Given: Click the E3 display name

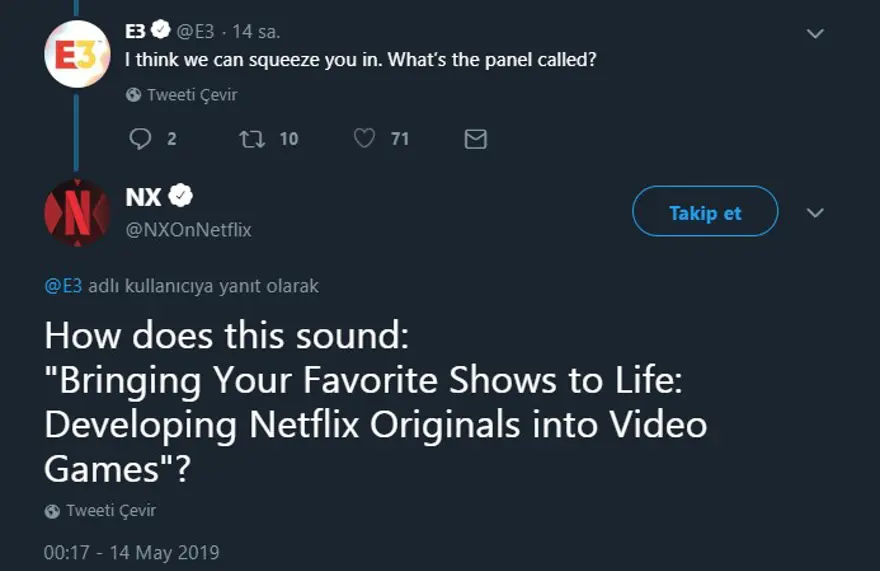Looking at the screenshot, I should (x=135, y=31).
